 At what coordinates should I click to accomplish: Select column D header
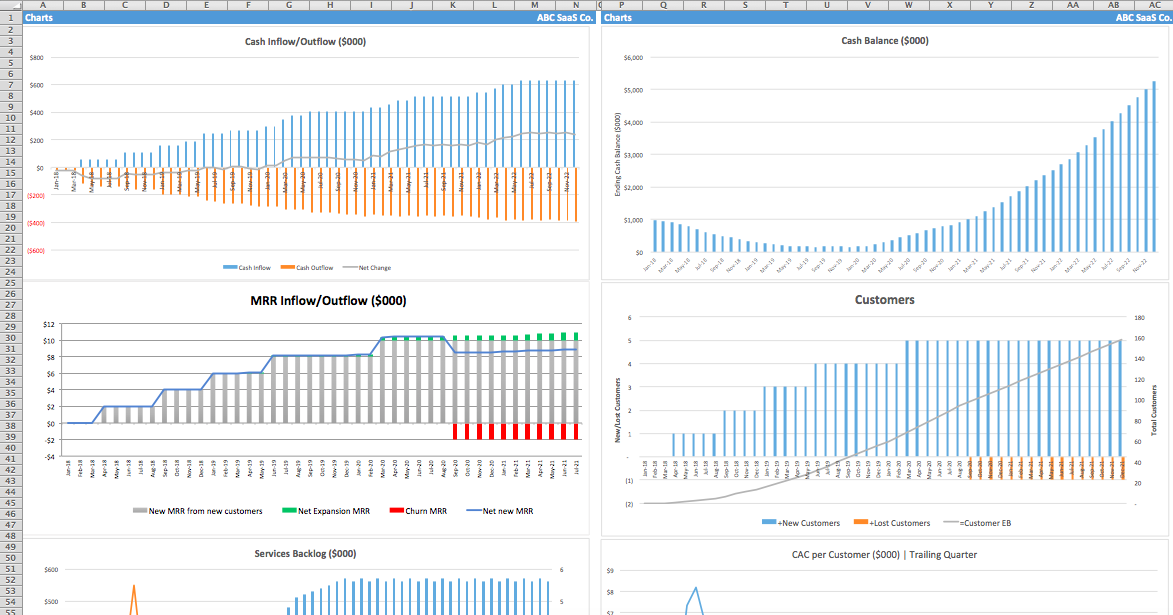pyautogui.click(x=165, y=5)
